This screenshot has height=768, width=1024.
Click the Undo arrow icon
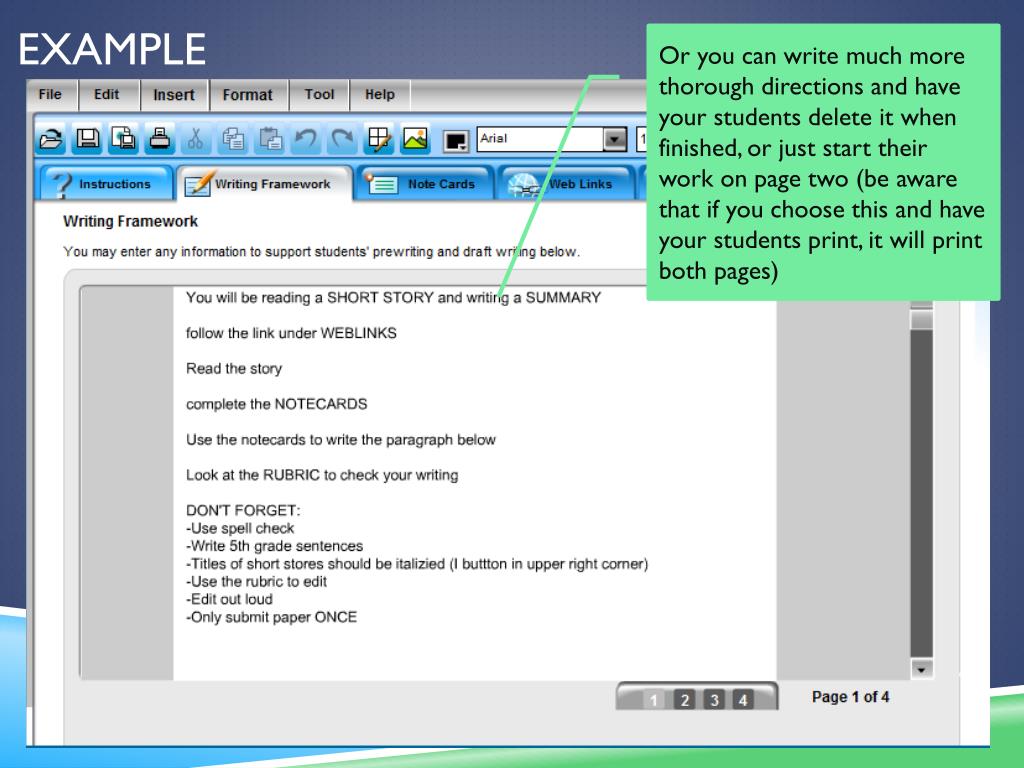coord(306,138)
